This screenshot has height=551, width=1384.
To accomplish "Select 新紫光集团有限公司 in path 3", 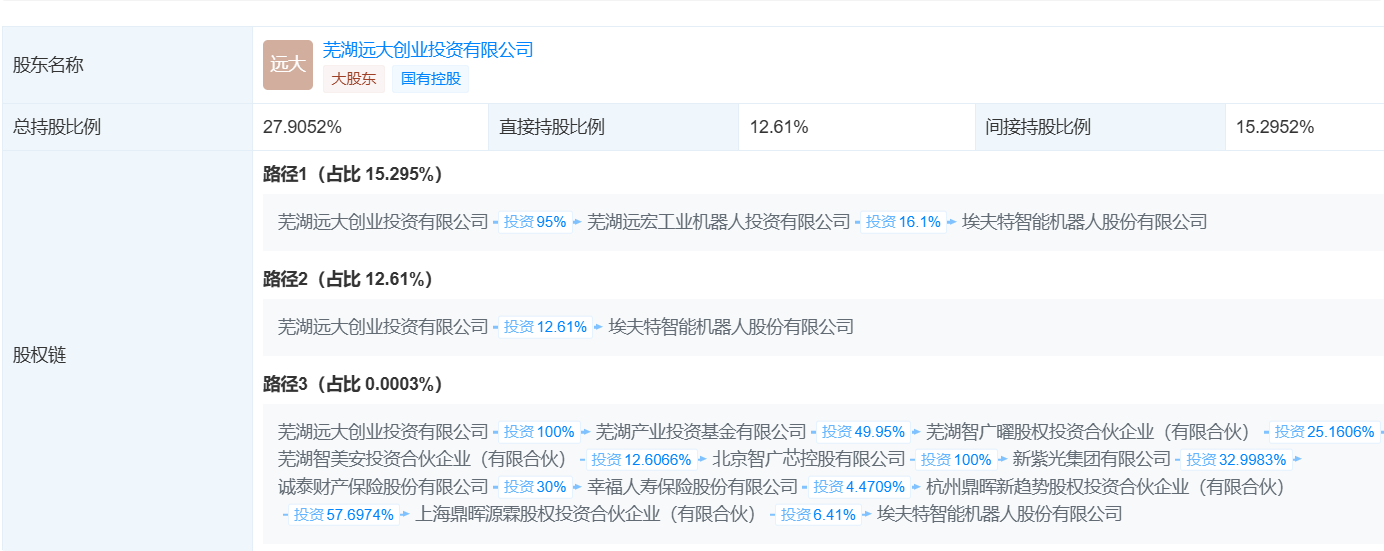I will click(1091, 459).
